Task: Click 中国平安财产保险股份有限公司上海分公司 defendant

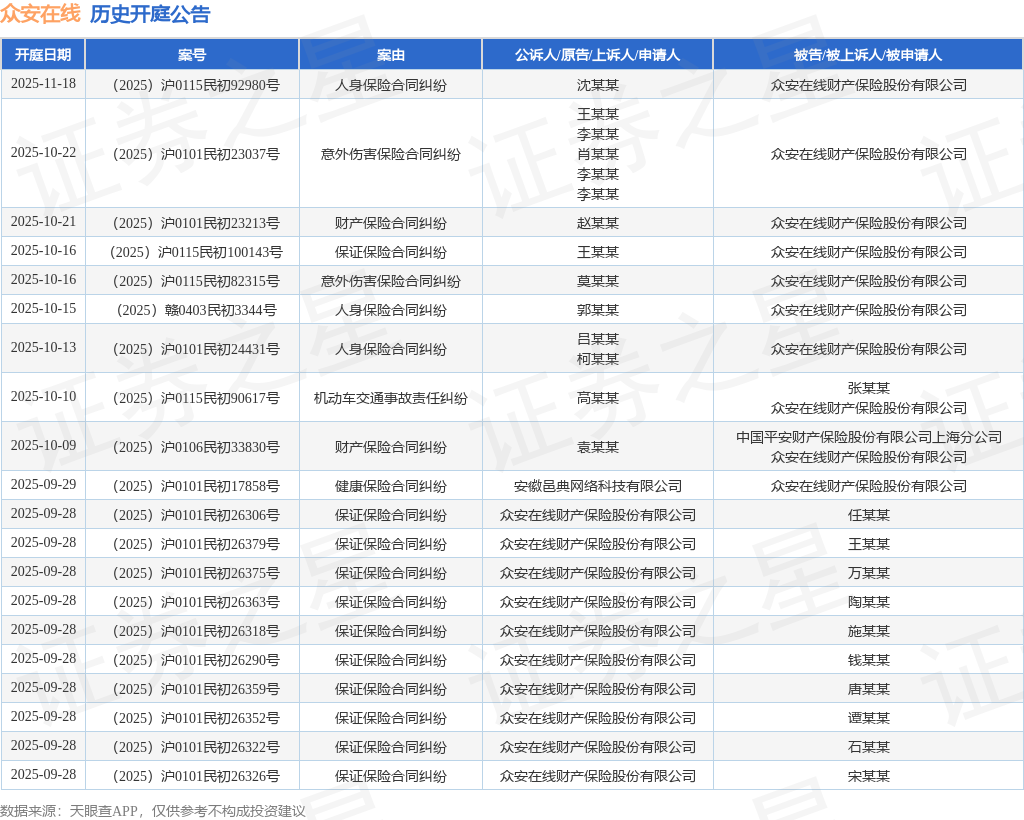Action: pos(869,437)
